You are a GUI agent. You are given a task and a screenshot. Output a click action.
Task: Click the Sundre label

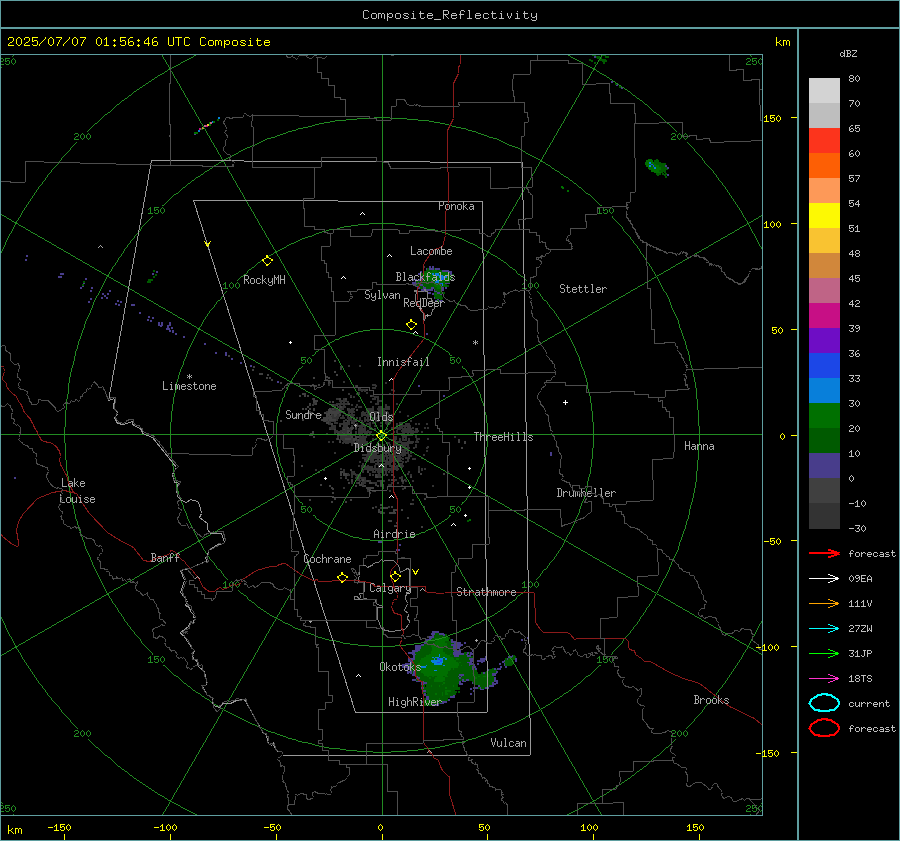pos(303,415)
